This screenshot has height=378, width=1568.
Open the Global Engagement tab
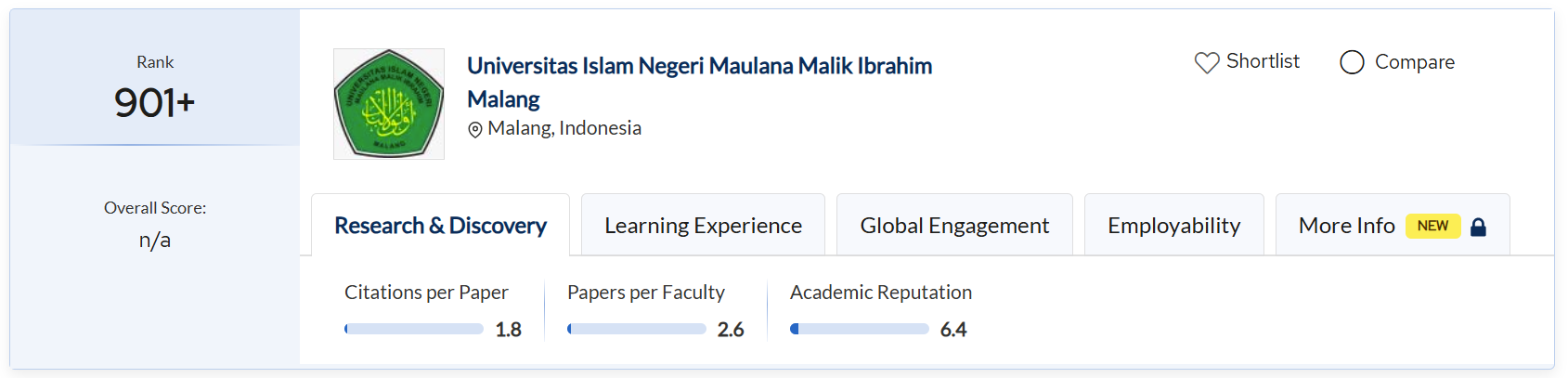[954, 225]
